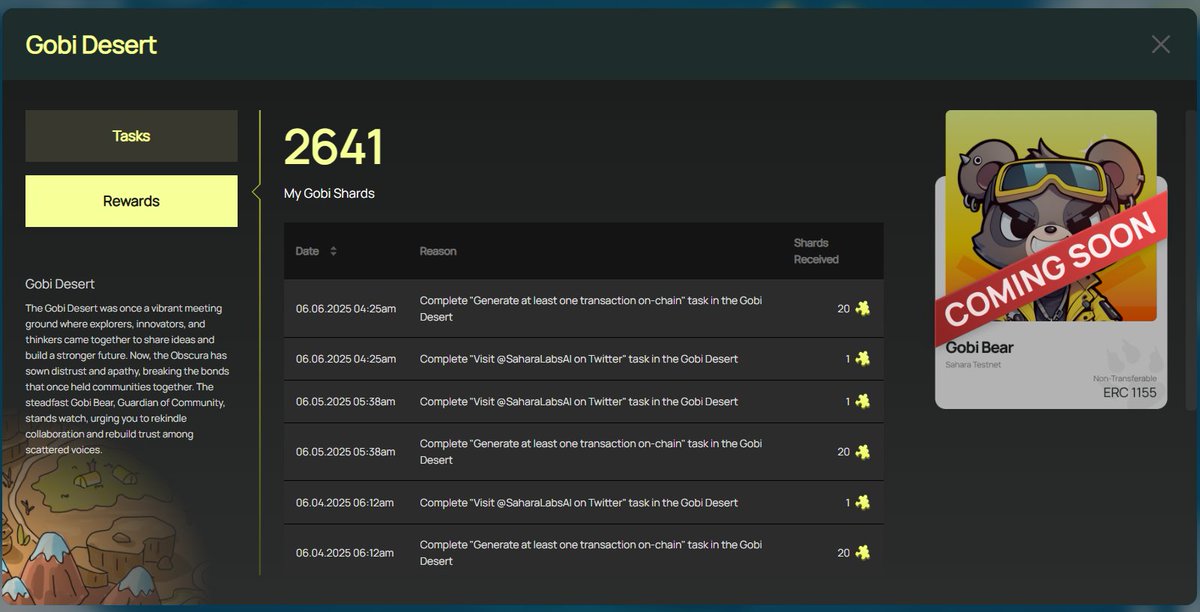Select date 06.05.2025 05:38am of Twitter visit row

click(346, 401)
